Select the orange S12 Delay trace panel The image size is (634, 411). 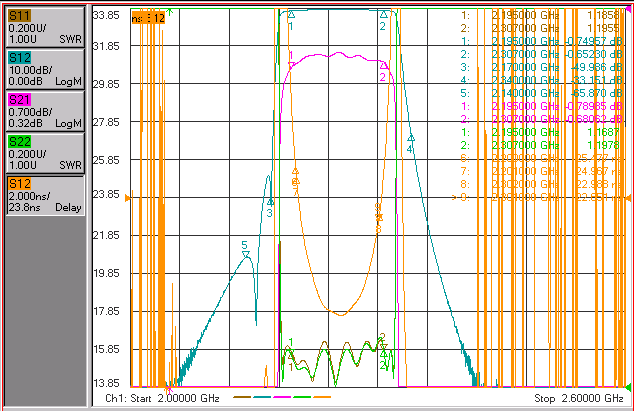pyautogui.click(x=45, y=195)
